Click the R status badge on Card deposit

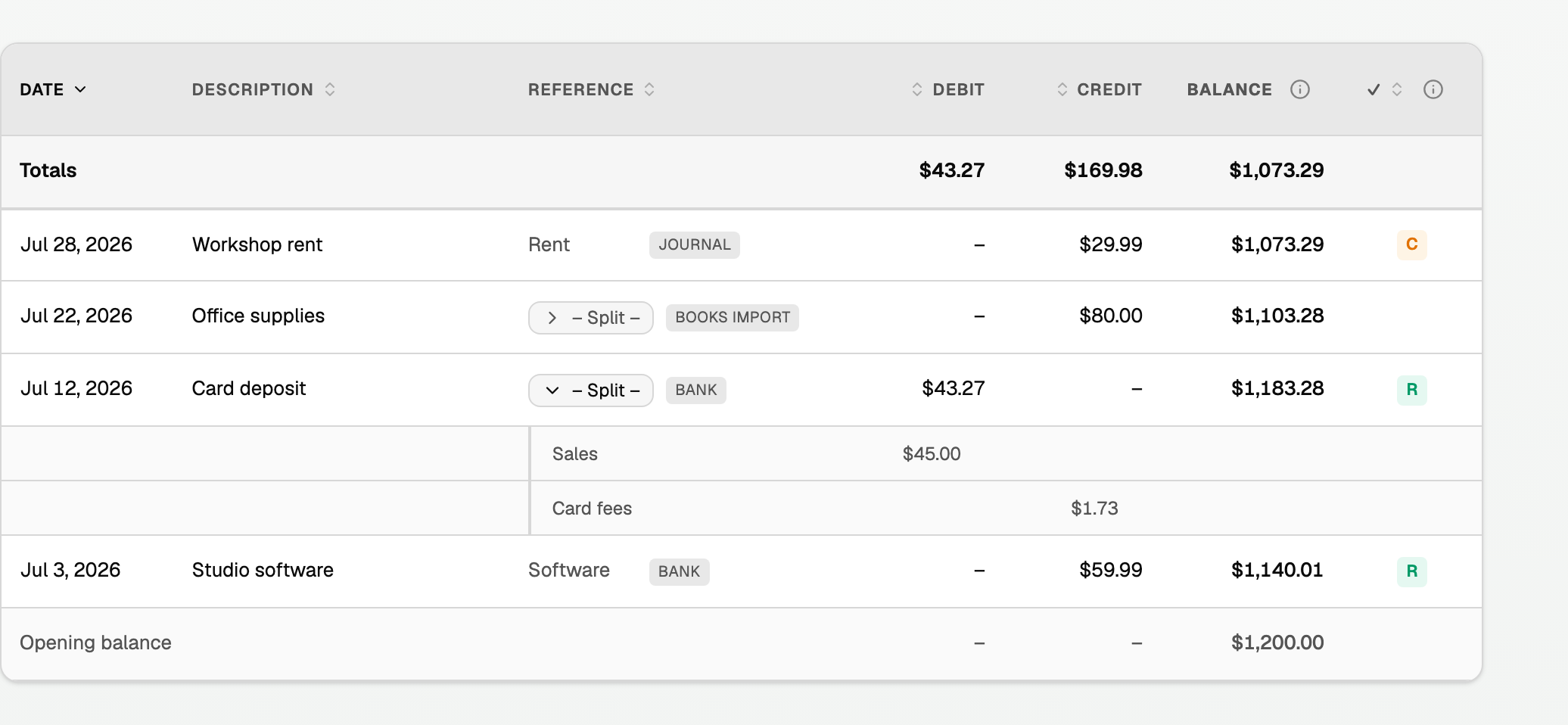(1411, 390)
